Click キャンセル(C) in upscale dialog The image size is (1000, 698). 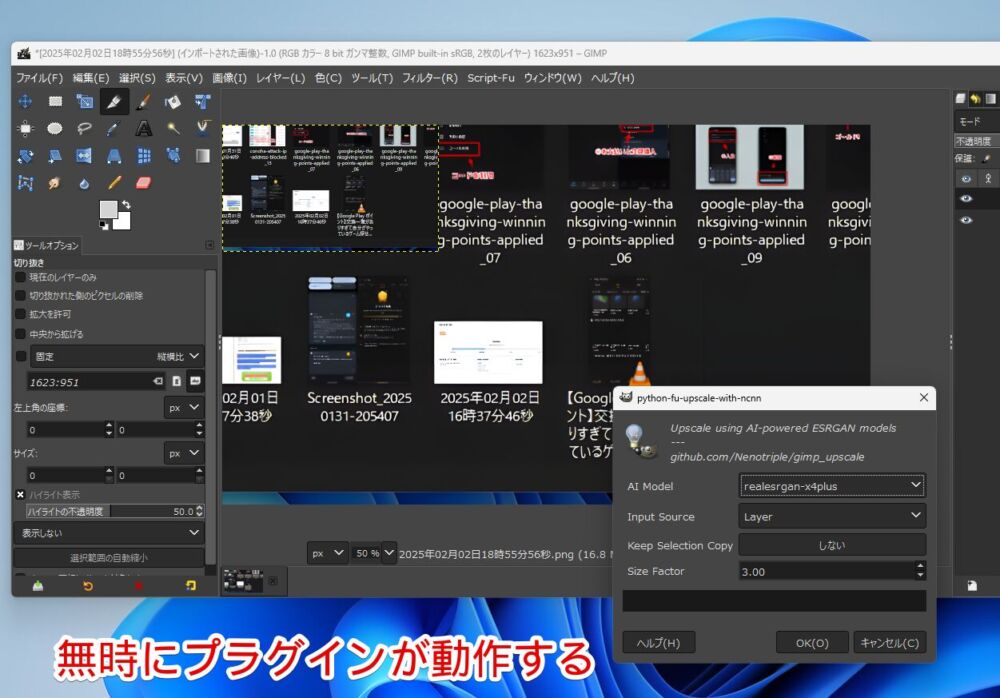[890, 642]
